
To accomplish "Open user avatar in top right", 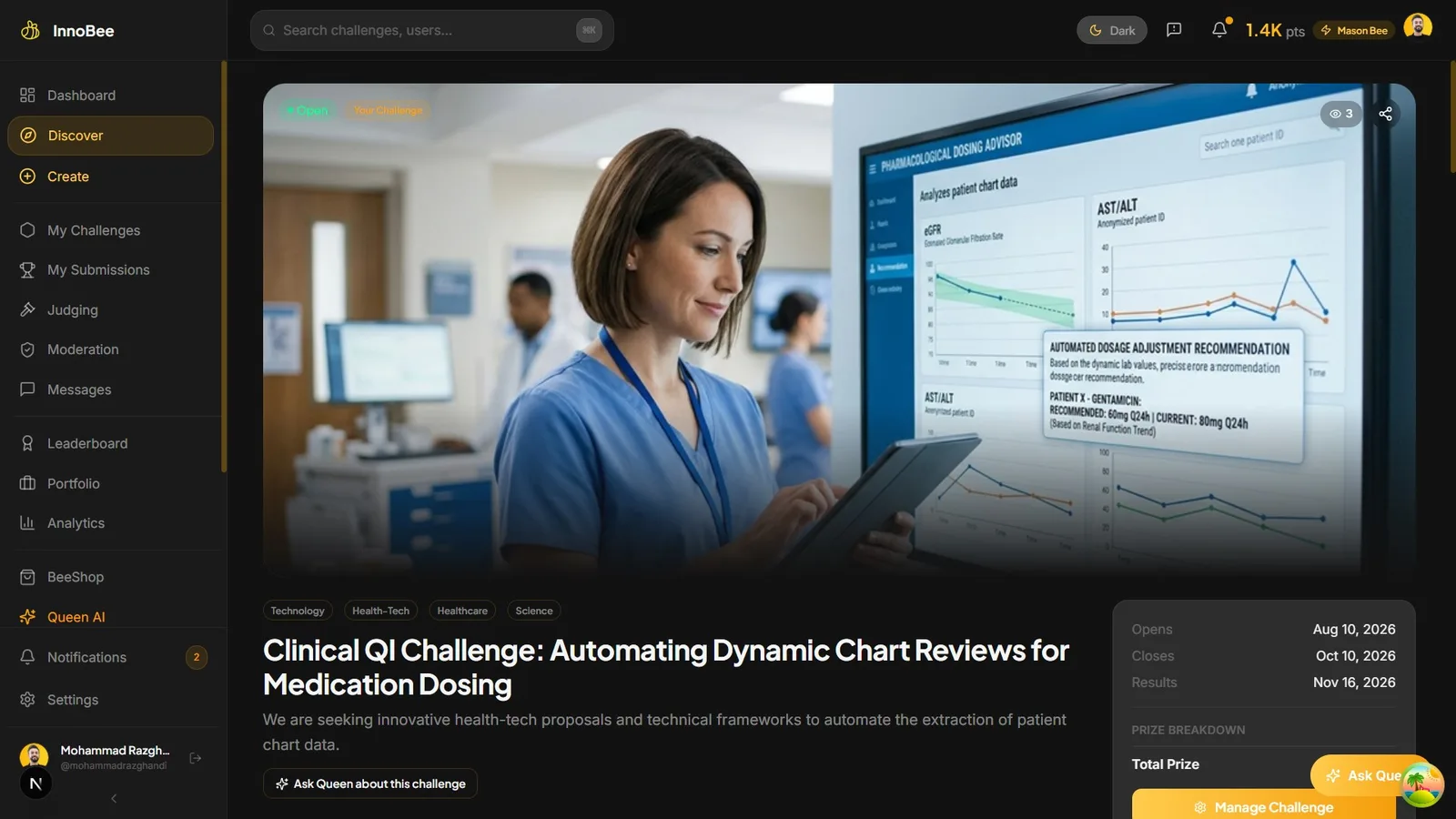I will (x=1418, y=27).
